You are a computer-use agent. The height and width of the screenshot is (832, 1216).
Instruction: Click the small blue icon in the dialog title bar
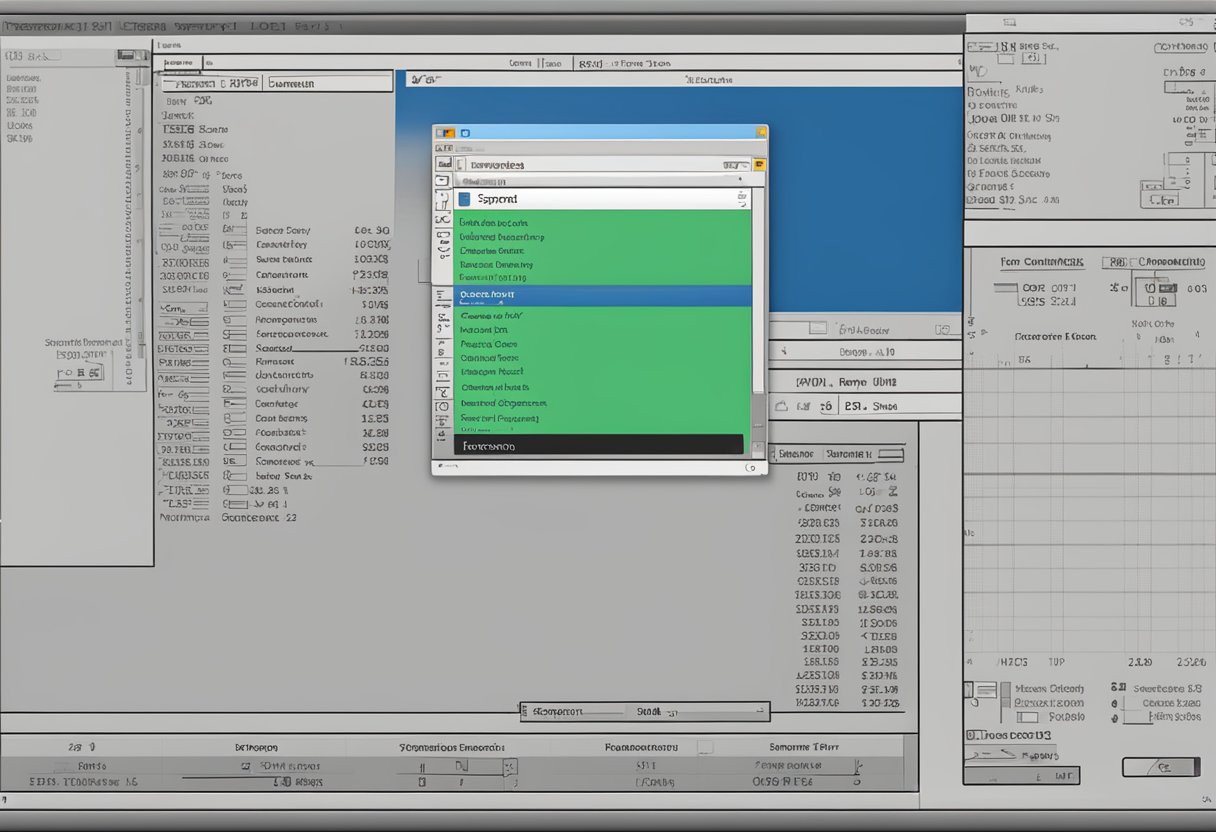tap(465, 132)
